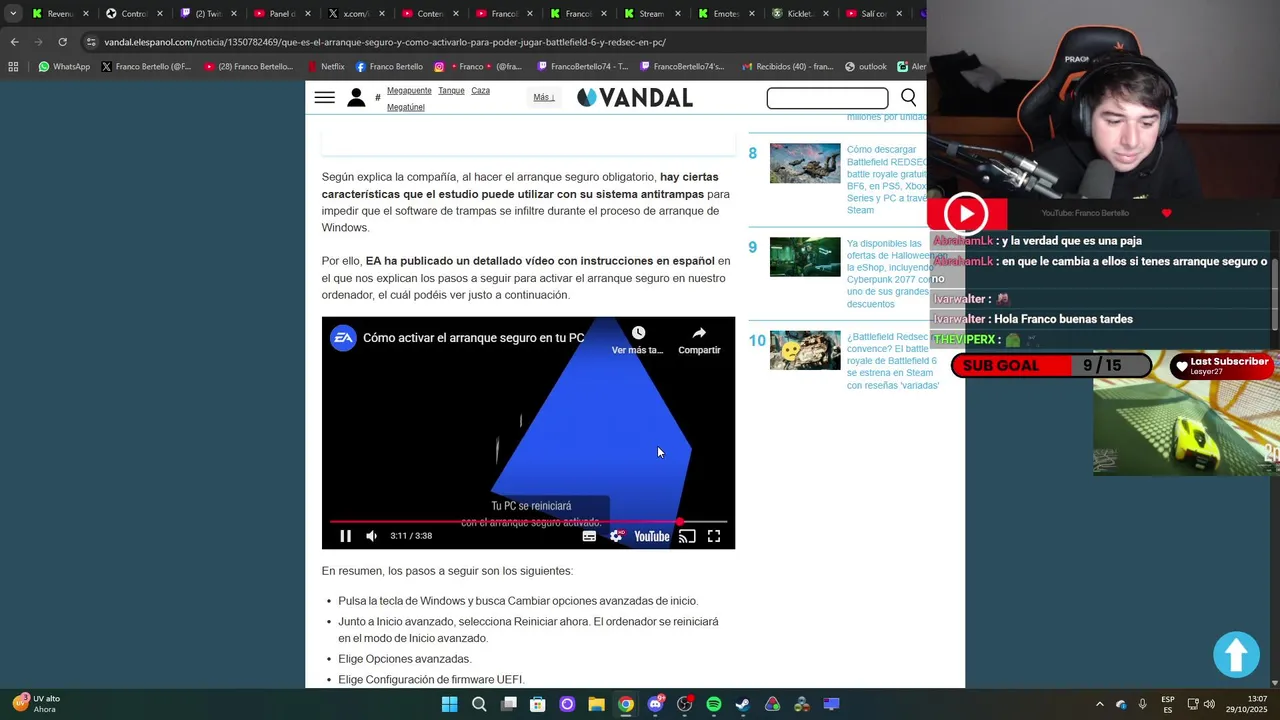Open the video settings gear
This screenshot has height=720, width=1280.
click(616, 536)
